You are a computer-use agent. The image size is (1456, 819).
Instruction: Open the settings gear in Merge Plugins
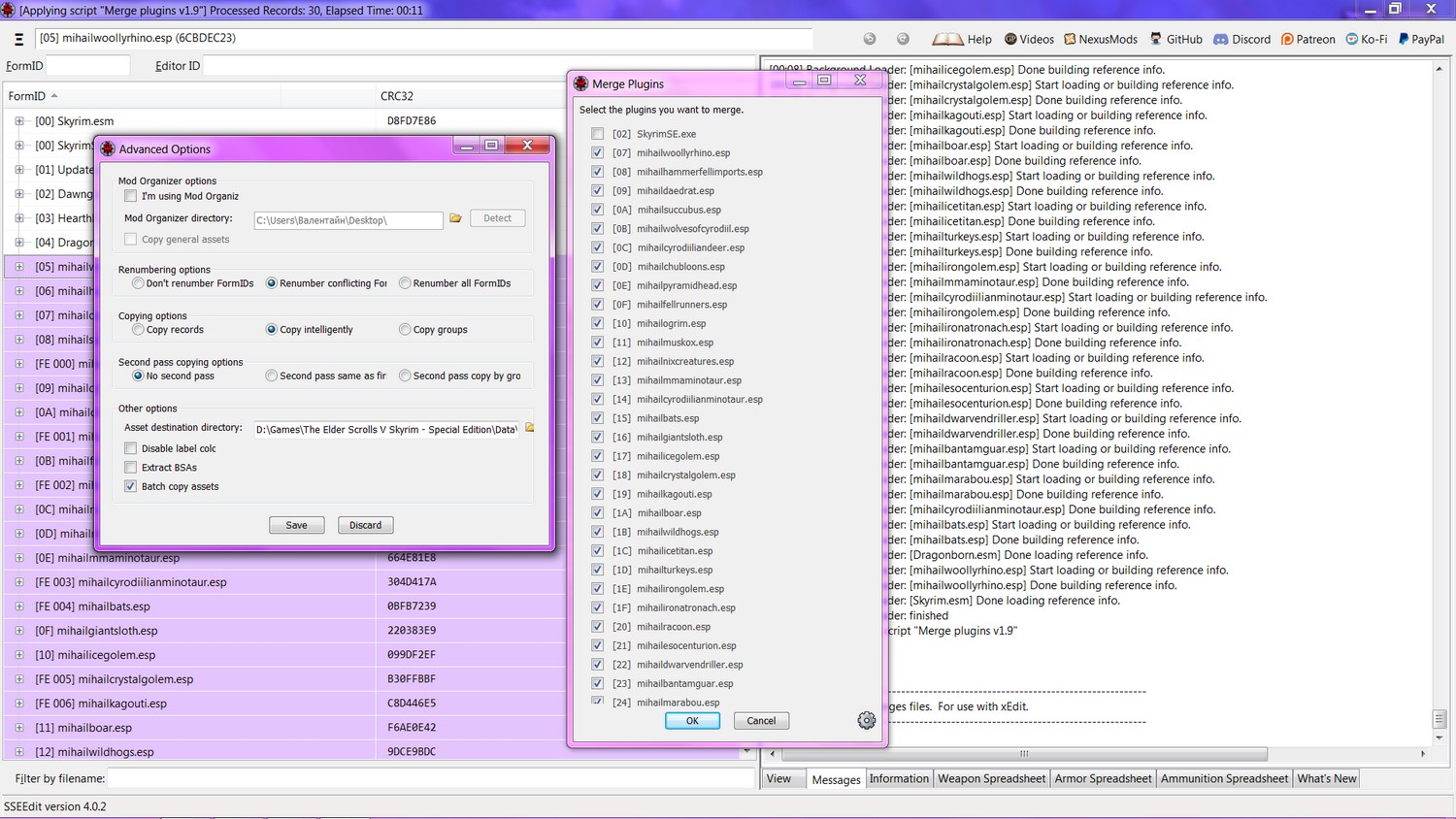(867, 720)
